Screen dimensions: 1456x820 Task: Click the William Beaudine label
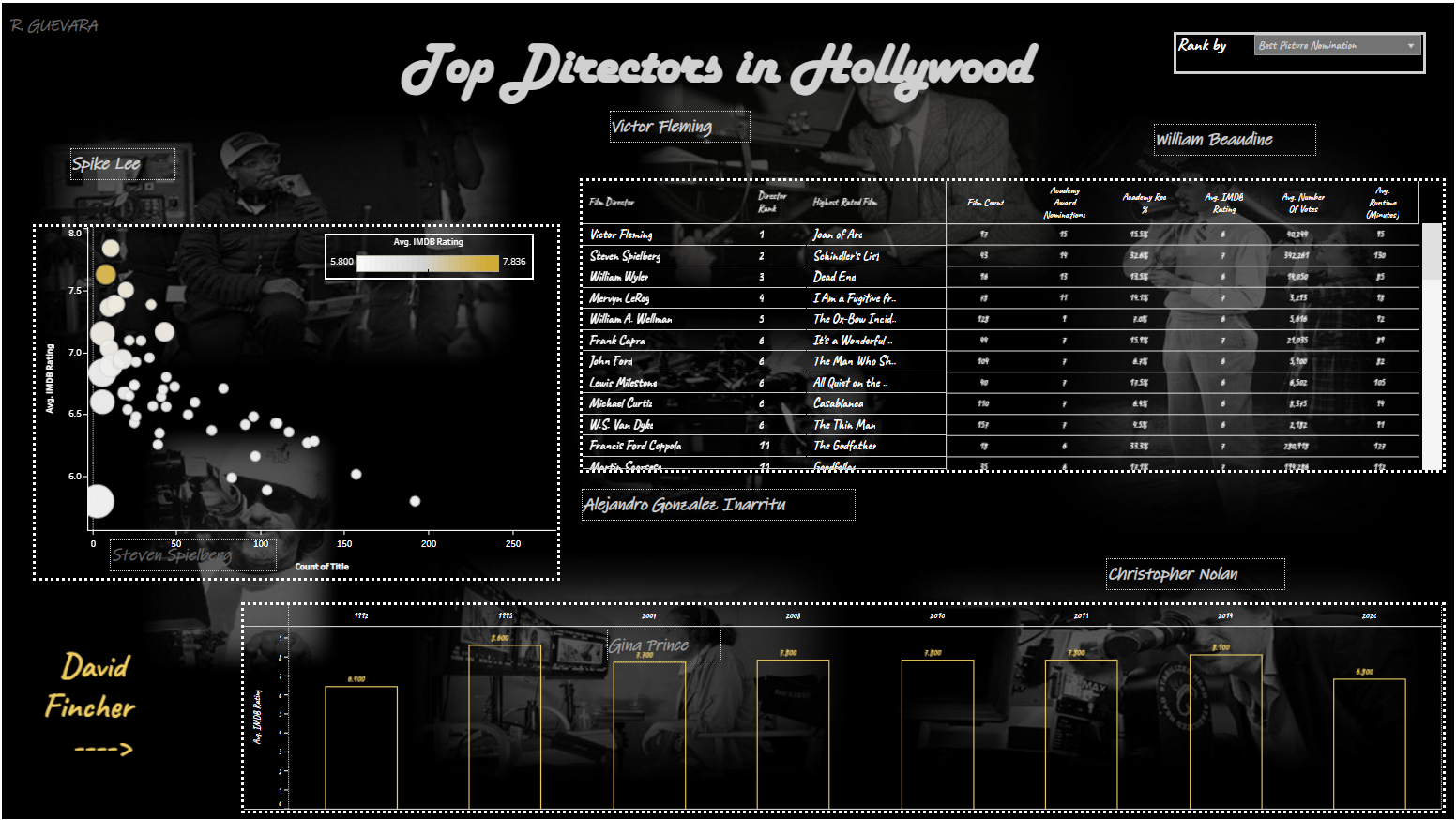(1214, 139)
